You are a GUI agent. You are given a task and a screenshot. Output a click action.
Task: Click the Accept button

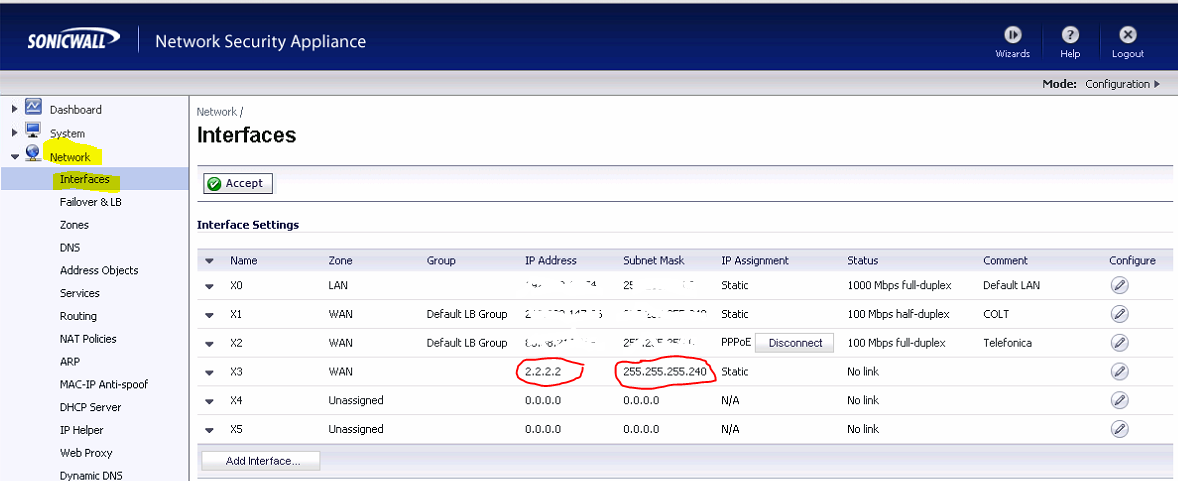tap(238, 183)
